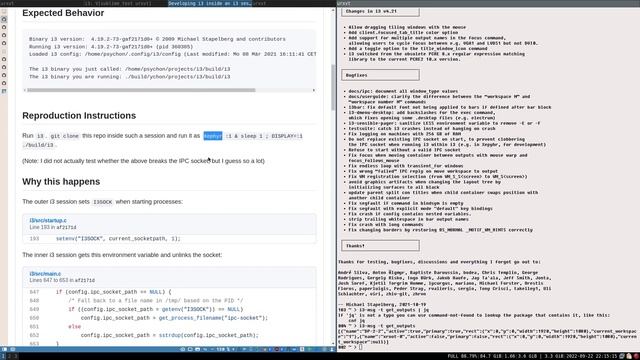Screen dimensions: 640x360
Task: Select the highlighted active tab icon in the sidebar
Action: point(4,19)
